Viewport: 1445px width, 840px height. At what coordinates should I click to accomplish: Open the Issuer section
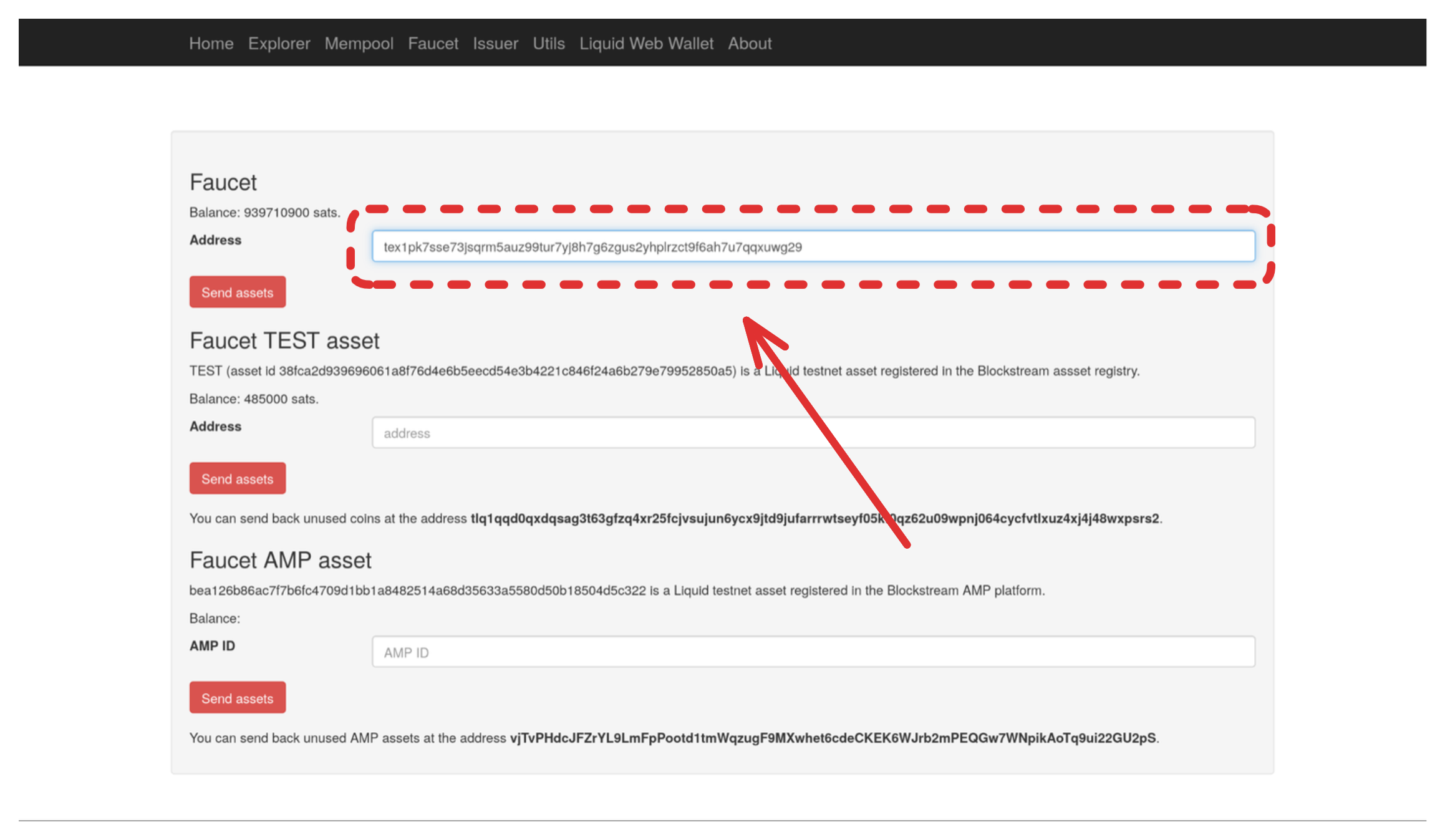[x=495, y=43]
